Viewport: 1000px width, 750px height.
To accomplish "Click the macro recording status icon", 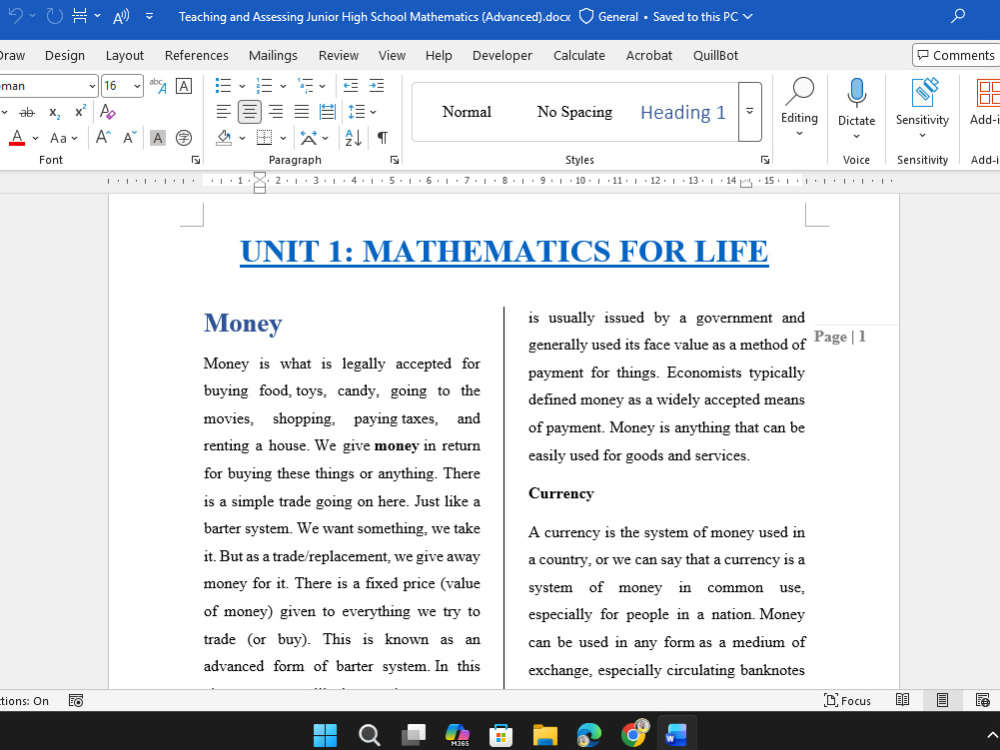I will [76, 700].
